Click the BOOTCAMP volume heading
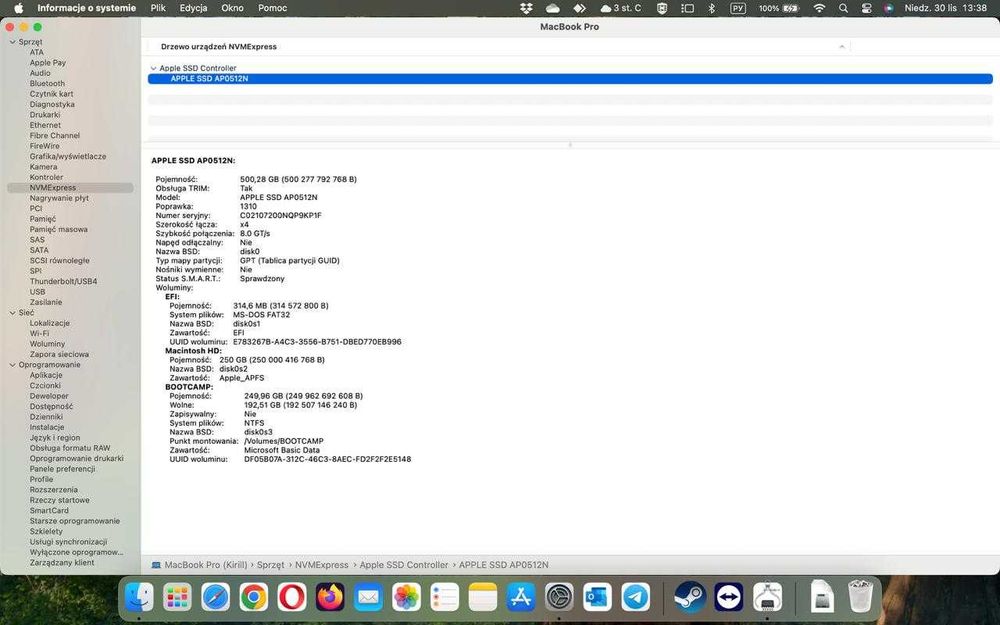The image size is (1000, 625). tap(189, 387)
